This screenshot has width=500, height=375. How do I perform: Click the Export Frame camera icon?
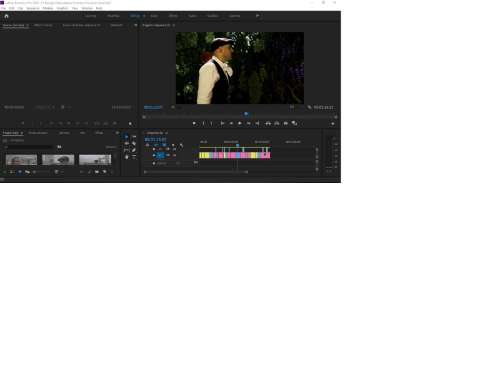point(286,124)
